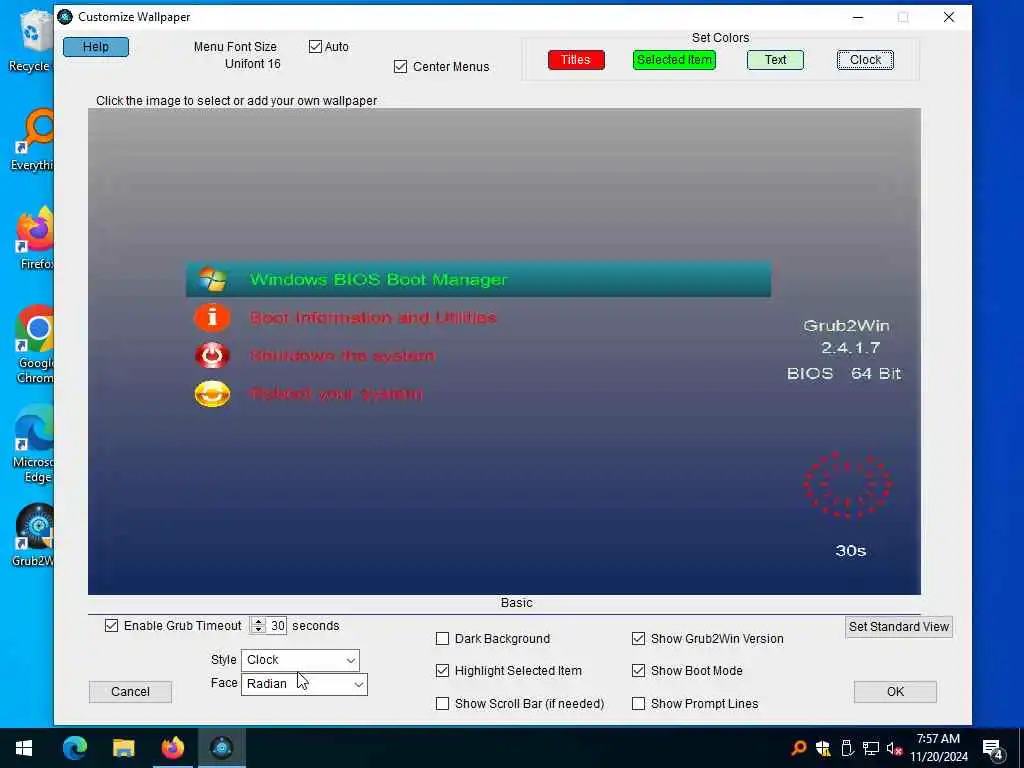Open the Google Chrome desktop shortcut
1024x768 pixels.
[34, 345]
